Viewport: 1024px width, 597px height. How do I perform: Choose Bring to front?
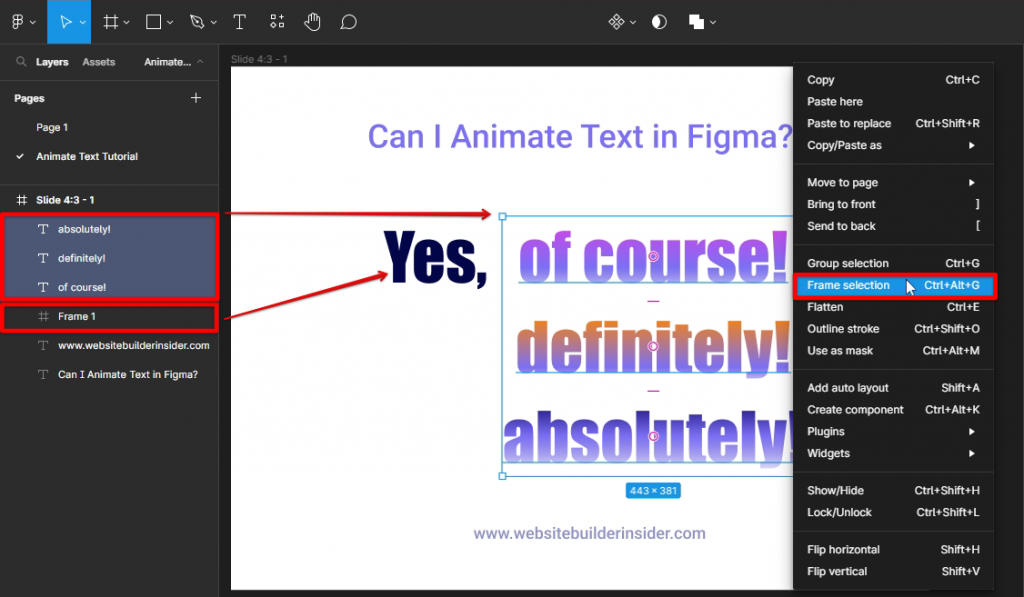pos(893,204)
